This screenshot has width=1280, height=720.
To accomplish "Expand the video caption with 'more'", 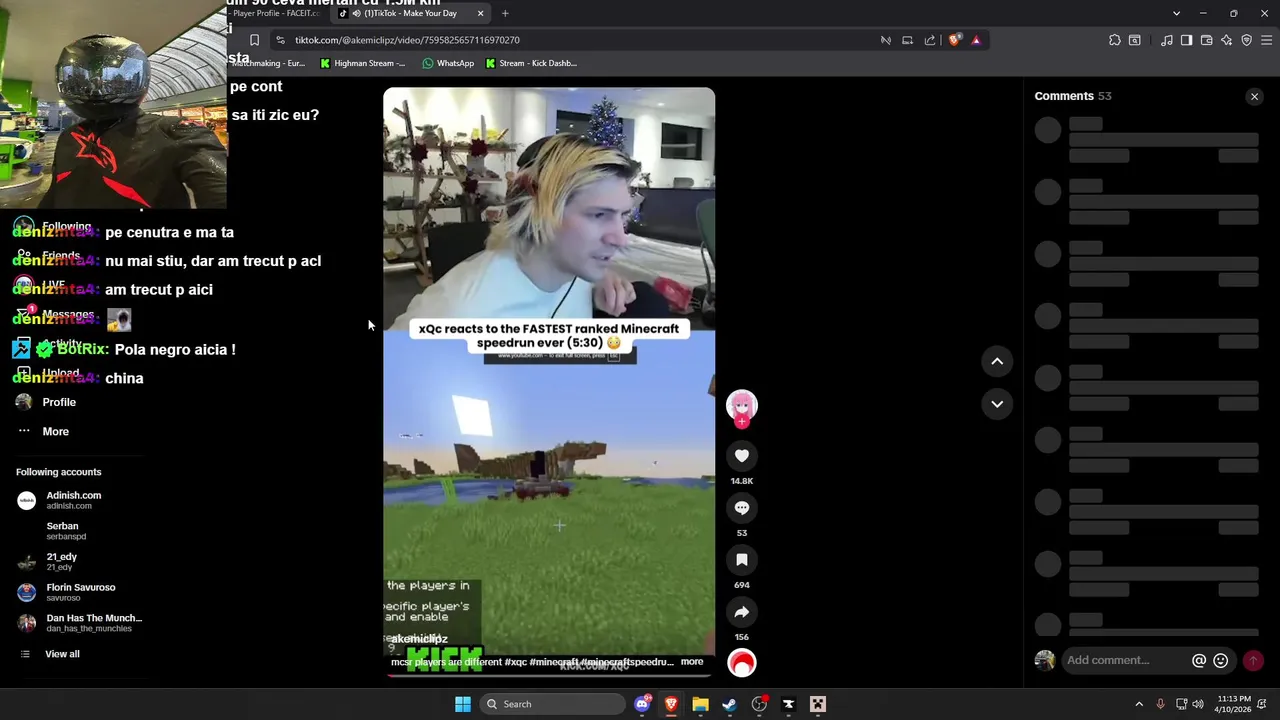I will 692,662.
